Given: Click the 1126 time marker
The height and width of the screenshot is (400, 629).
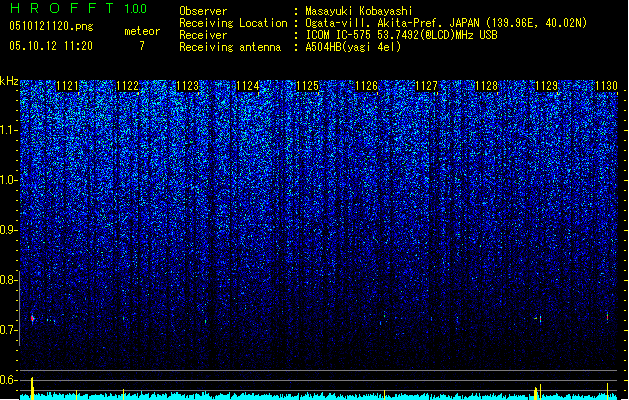Looking at the screenshot, I should point(367,86).
